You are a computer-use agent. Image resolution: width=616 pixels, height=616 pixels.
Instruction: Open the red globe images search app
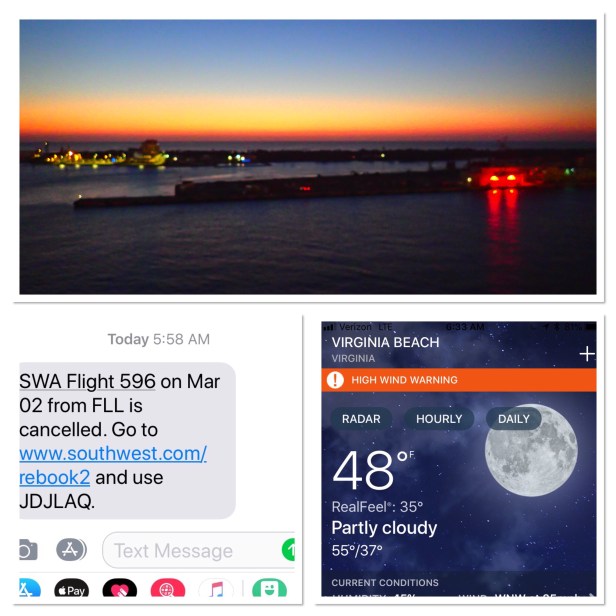[168, 588]
